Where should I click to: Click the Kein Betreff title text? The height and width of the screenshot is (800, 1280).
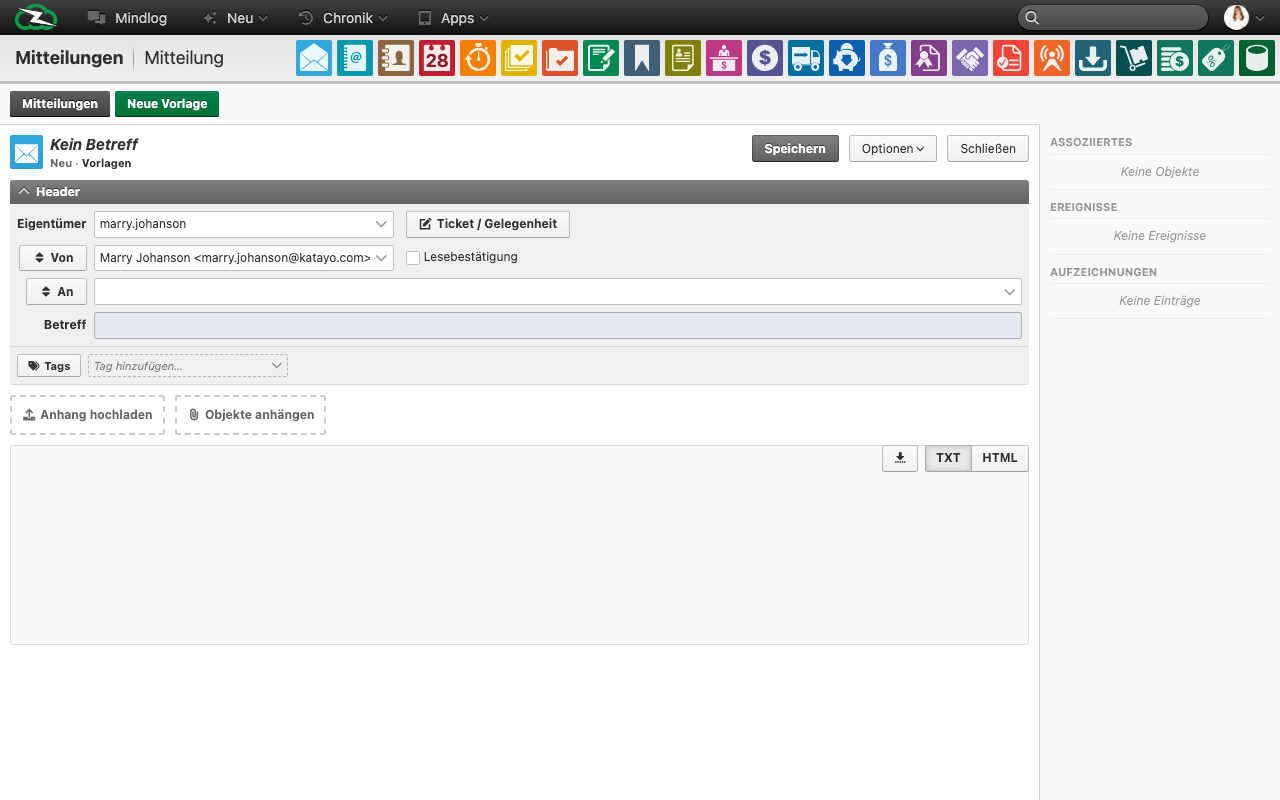[x=94, y=145]
